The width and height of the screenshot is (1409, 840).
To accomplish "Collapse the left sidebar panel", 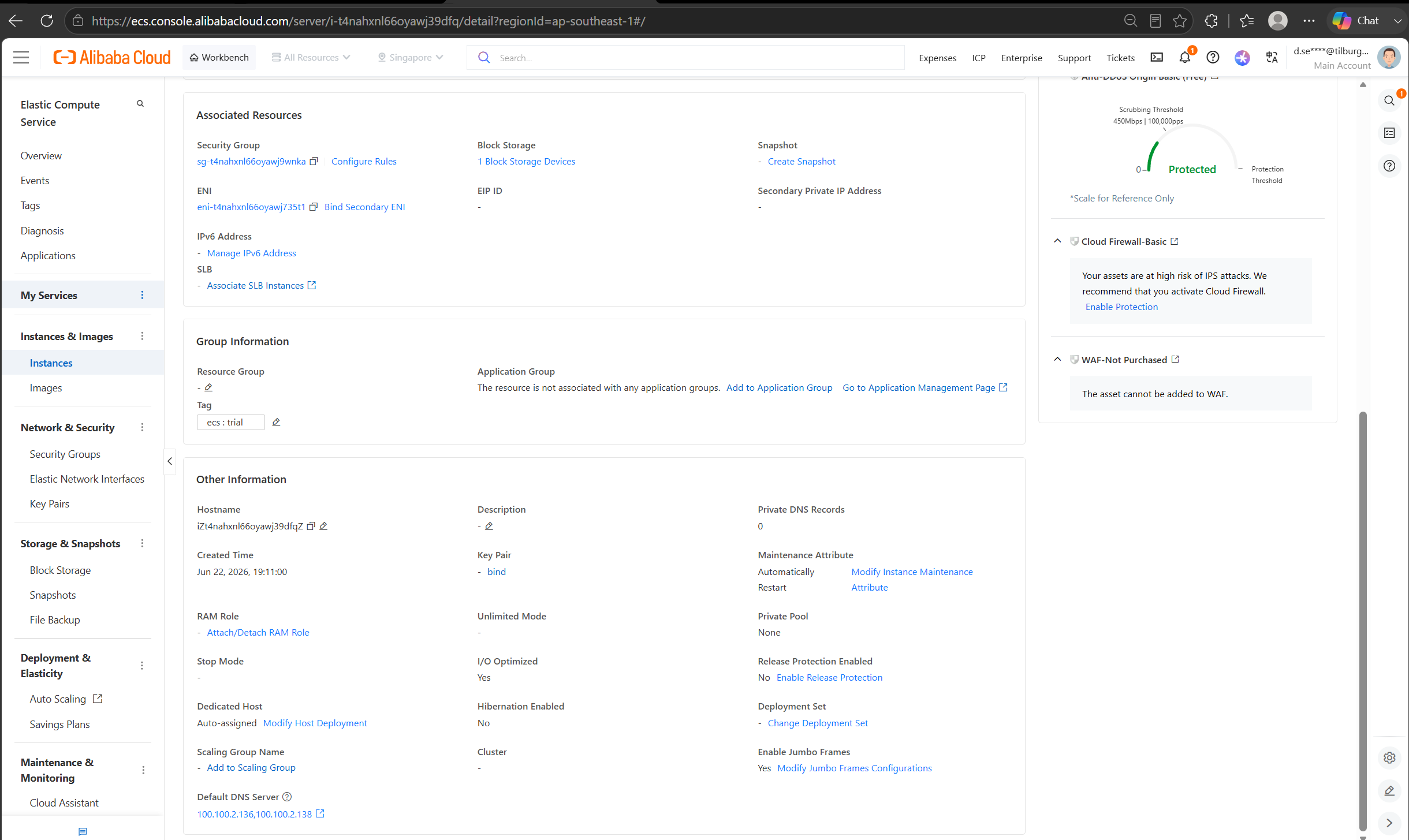I will pyautogui.click(x=170, y=461).
